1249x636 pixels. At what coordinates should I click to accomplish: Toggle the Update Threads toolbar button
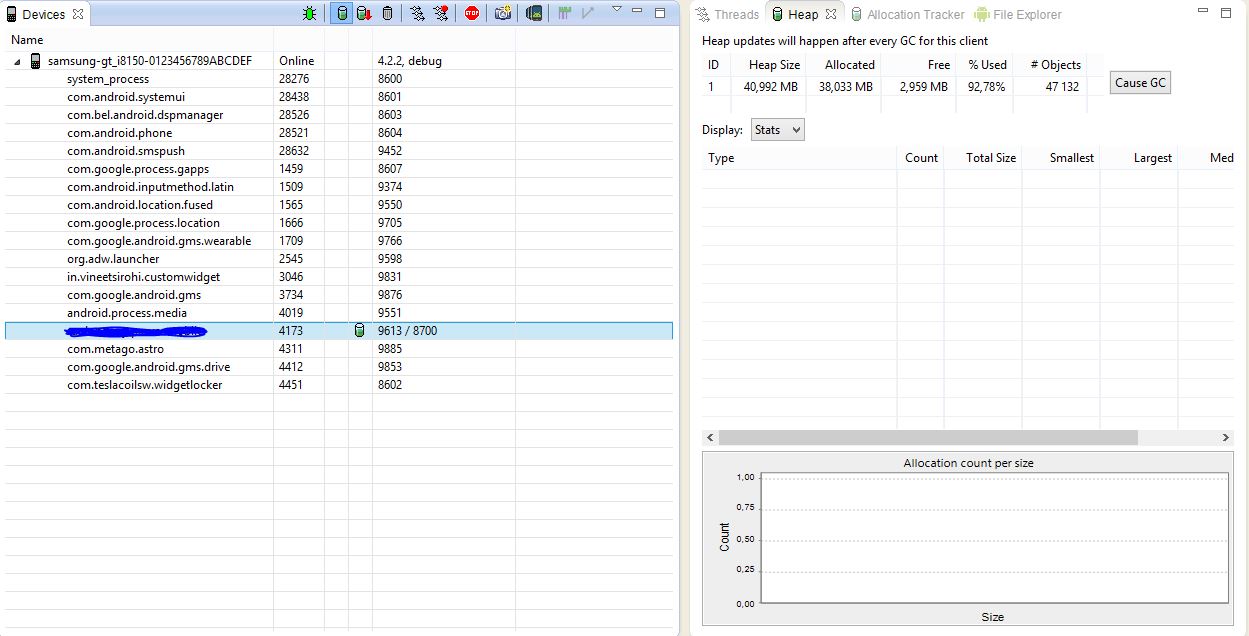tap(418, 13)
